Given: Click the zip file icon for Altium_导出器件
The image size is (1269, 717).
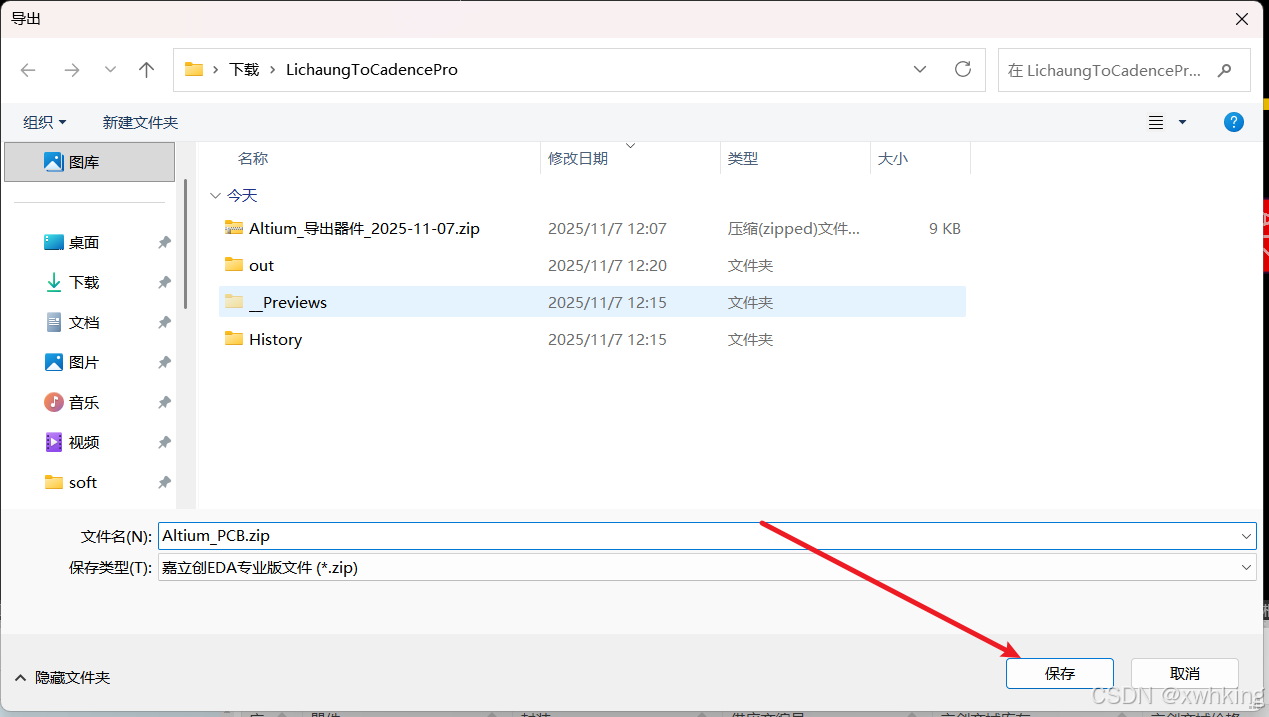Looking at the screenshot, I should (234, 228).
